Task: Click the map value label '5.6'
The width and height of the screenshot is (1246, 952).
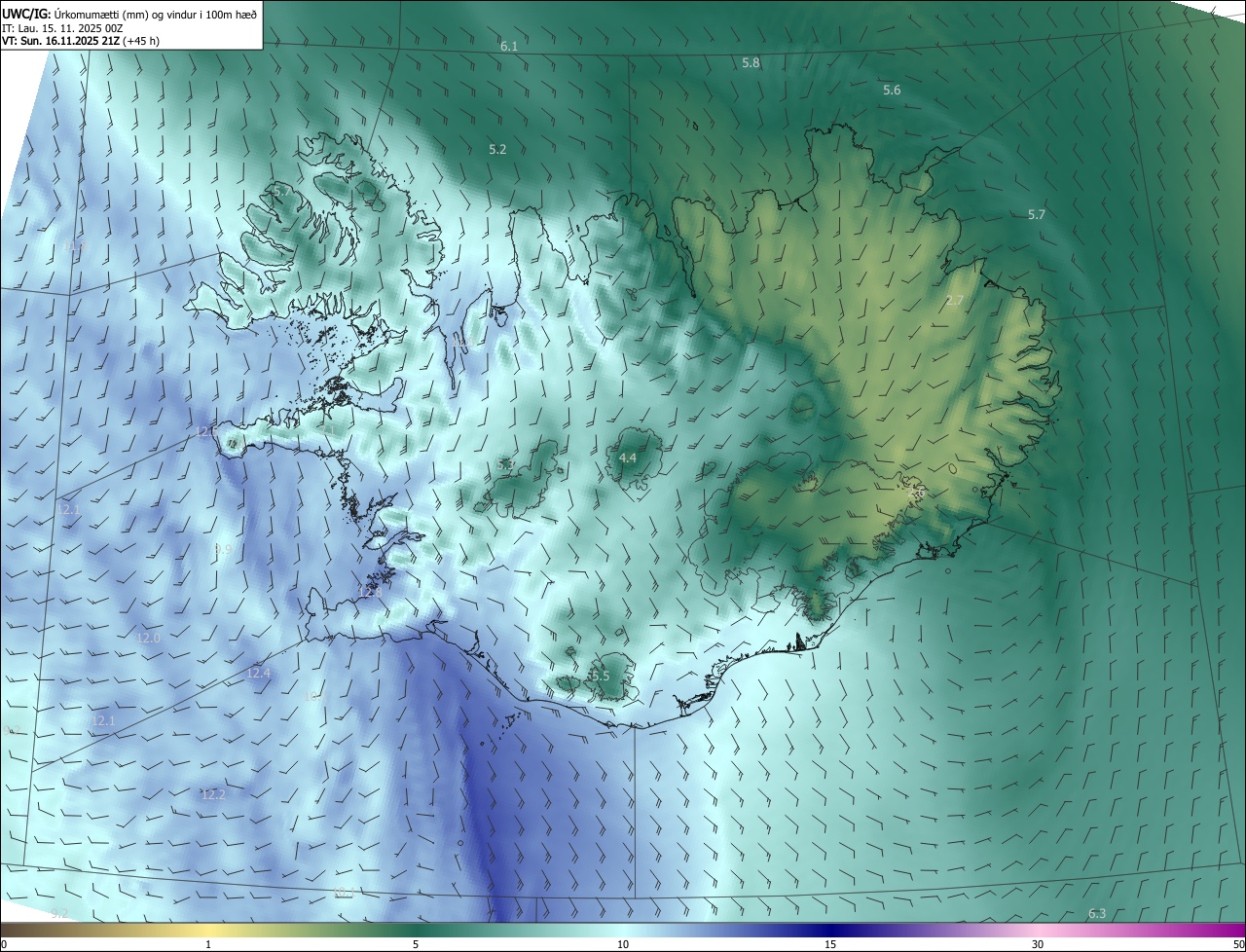Action: [x=892, y=90]
